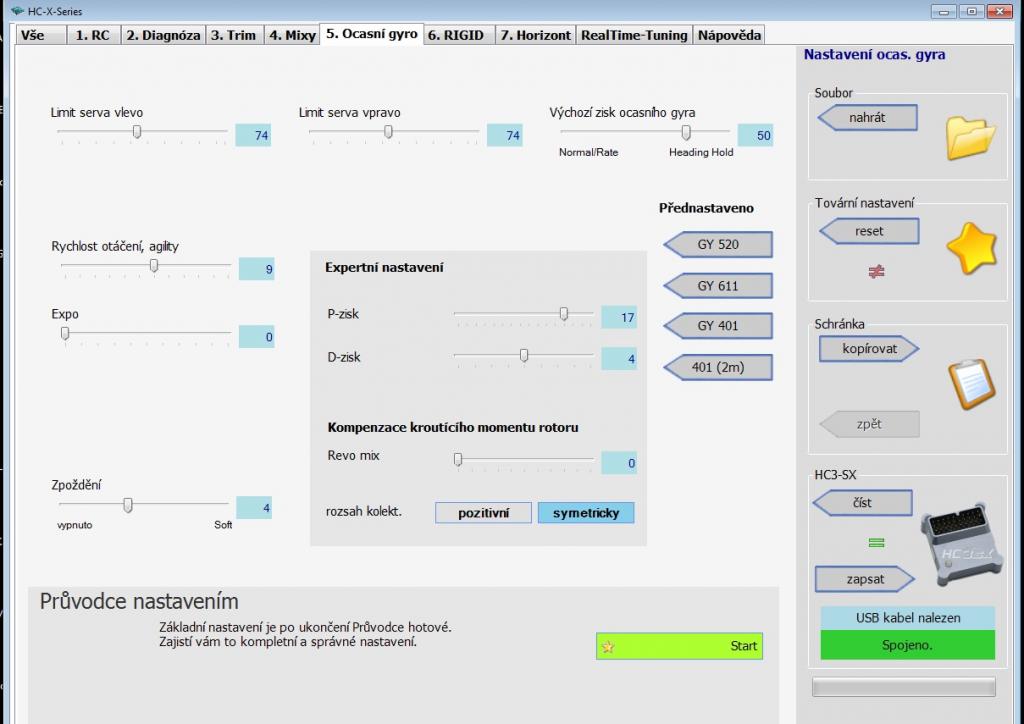This screenshot has width=1024, height=724.
Task: Click the clipboard icon in Schránka
Action: [970, 383]
